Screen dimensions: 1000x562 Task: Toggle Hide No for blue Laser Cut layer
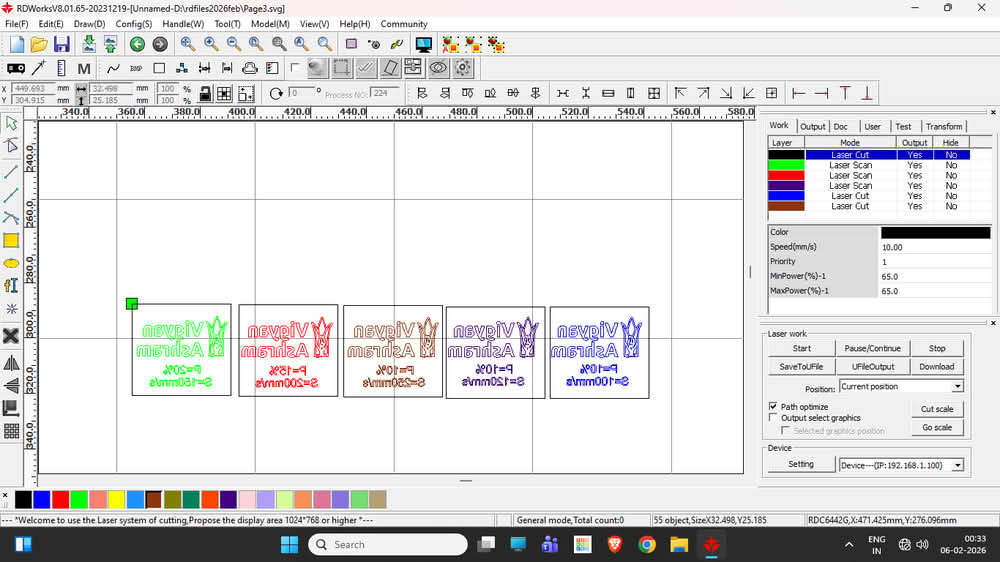951,196
